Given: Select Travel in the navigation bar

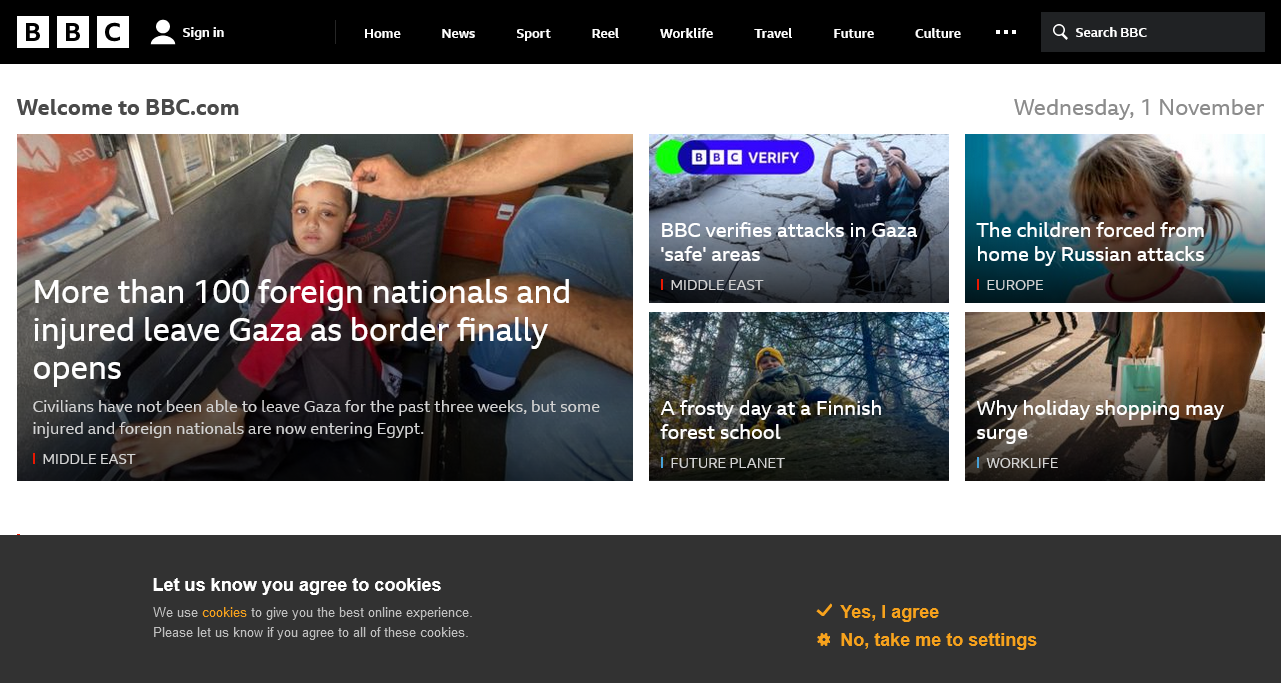Looking at the screenshot, I should point(773,33).
